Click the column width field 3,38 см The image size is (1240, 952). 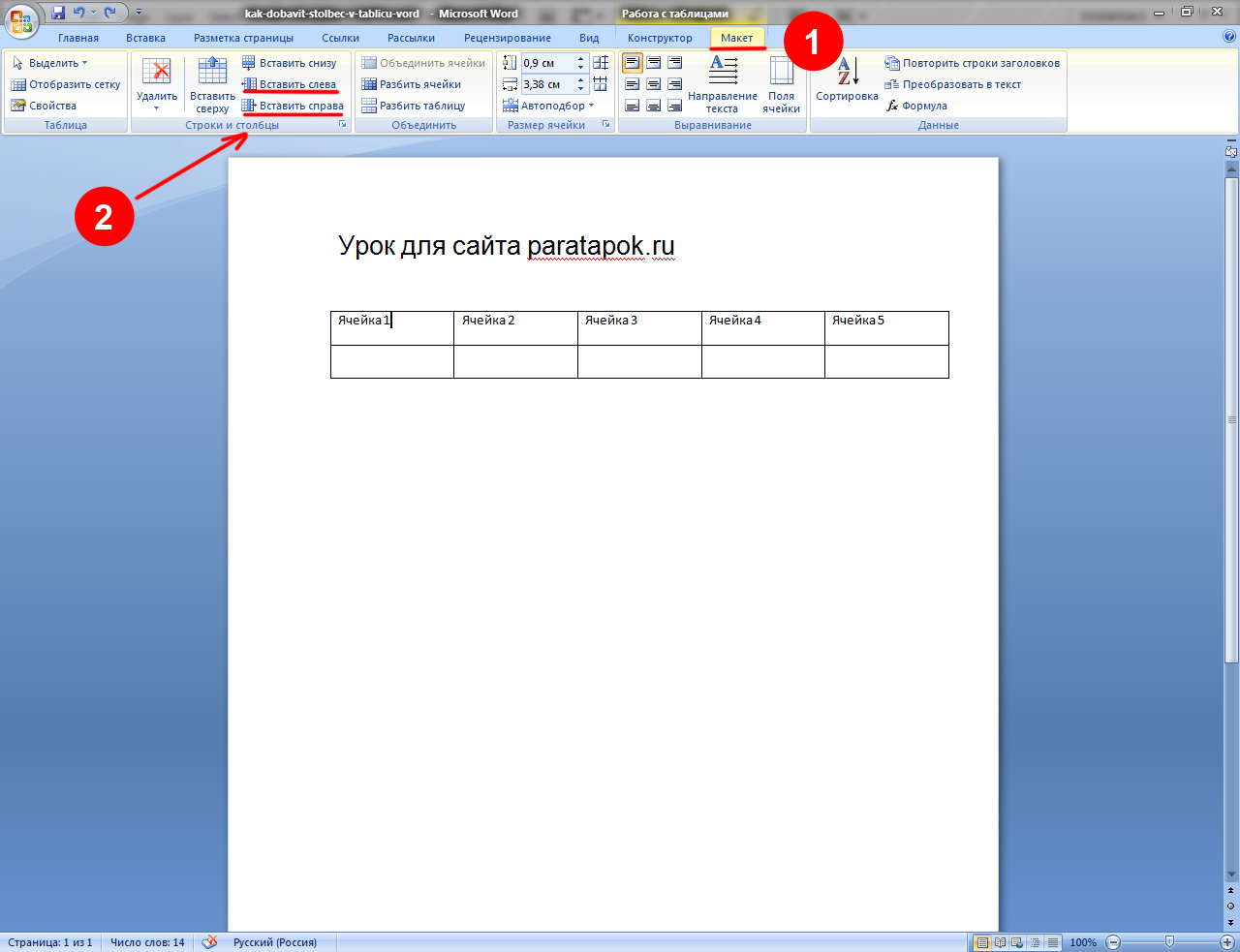(548, 84)
